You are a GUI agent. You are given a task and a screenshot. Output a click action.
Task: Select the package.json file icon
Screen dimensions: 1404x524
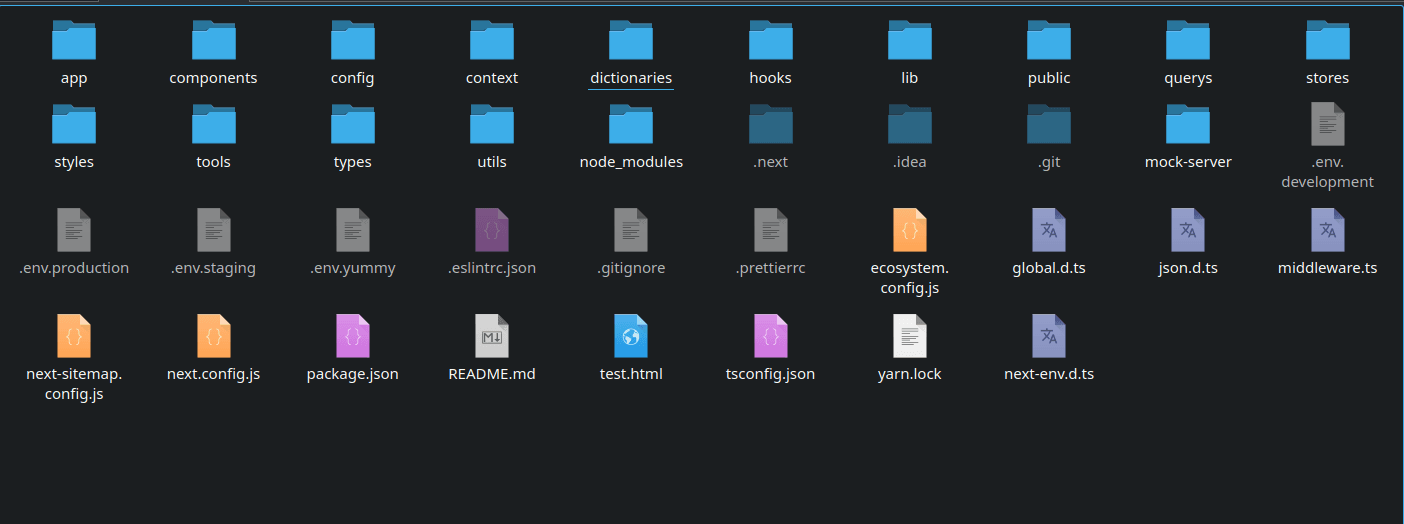(352, 336)
